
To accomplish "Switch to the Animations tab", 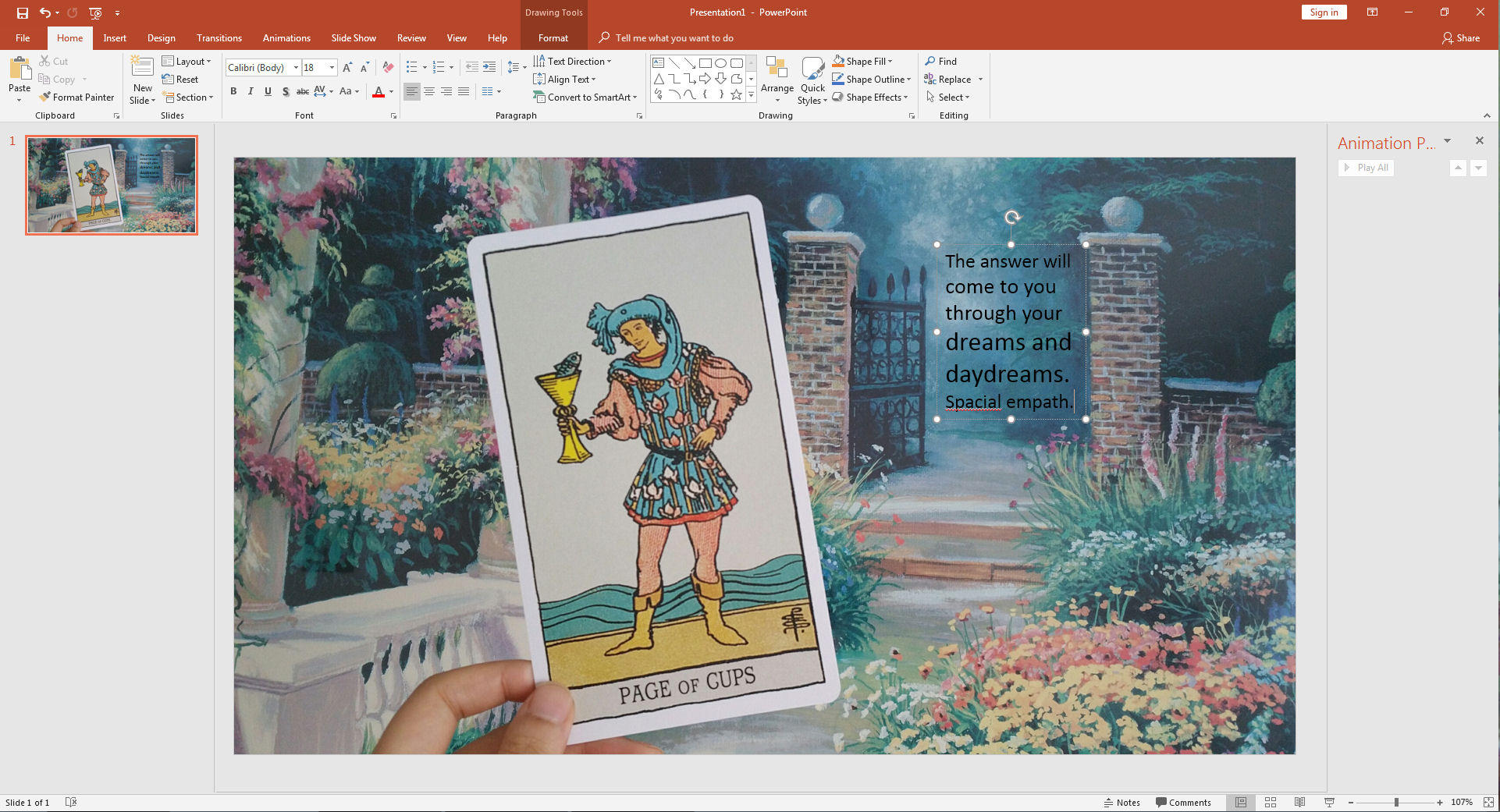I will click(x=286, y=38).
